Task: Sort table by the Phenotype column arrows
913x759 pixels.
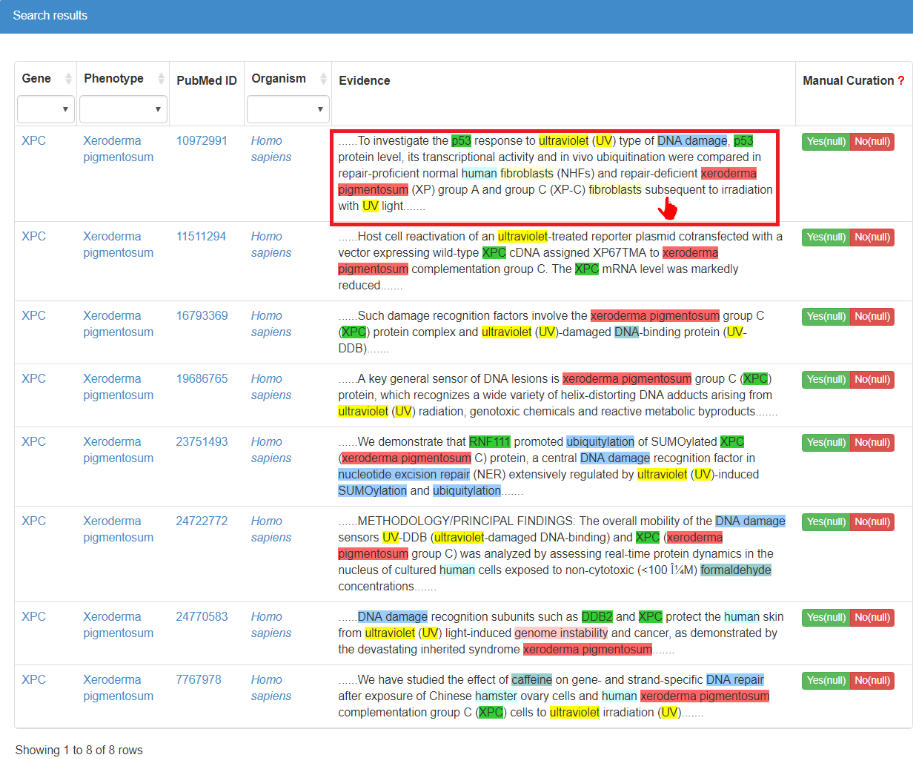Action: pos(161,79)
